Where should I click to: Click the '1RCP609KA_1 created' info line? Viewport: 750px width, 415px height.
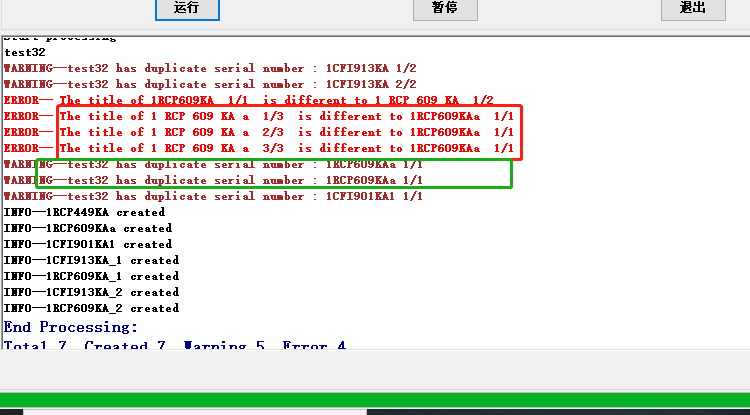click(x=92, y=276)
